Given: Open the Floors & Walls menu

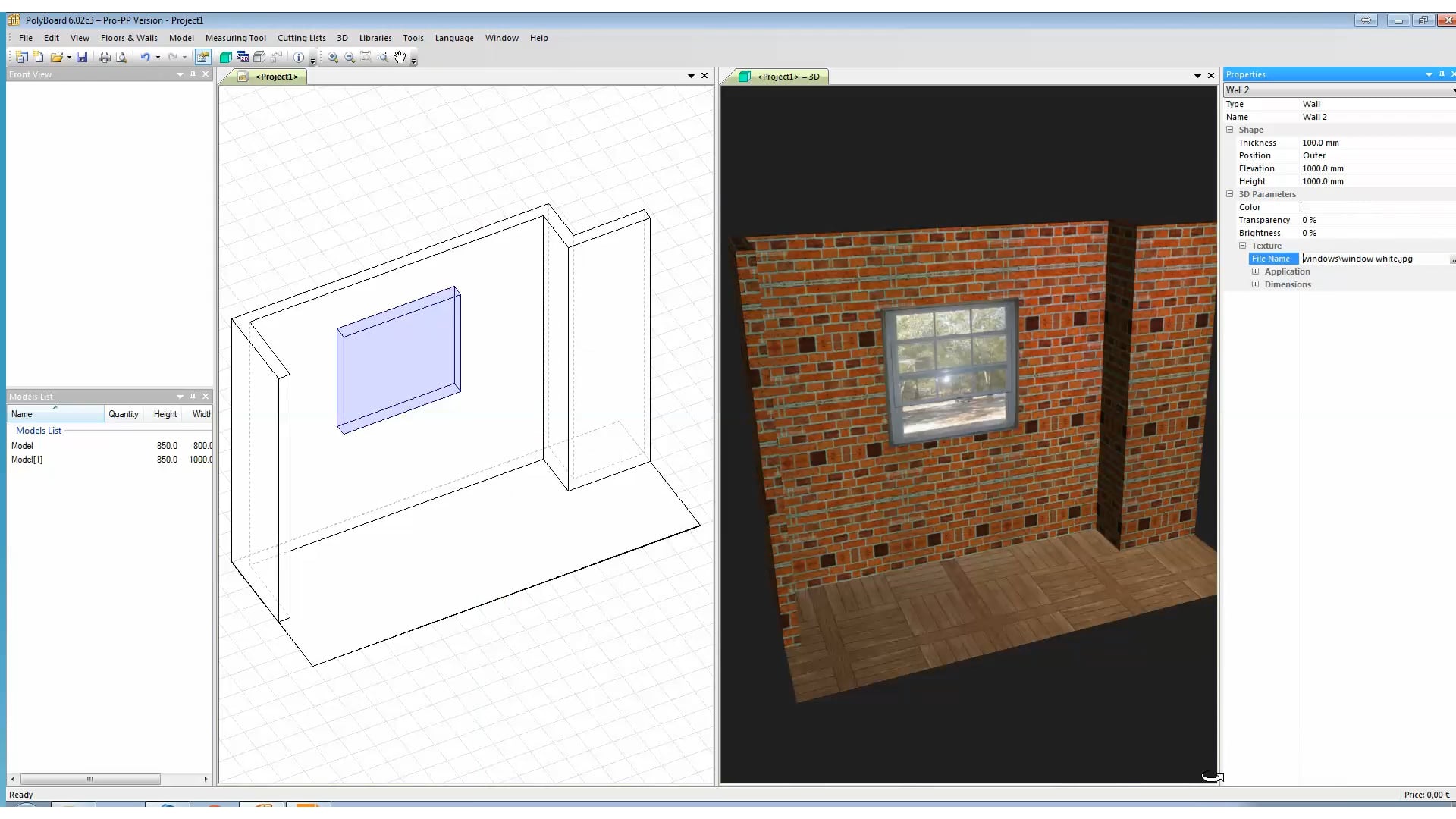Looking at the screenshot, I should coord(129,38).
